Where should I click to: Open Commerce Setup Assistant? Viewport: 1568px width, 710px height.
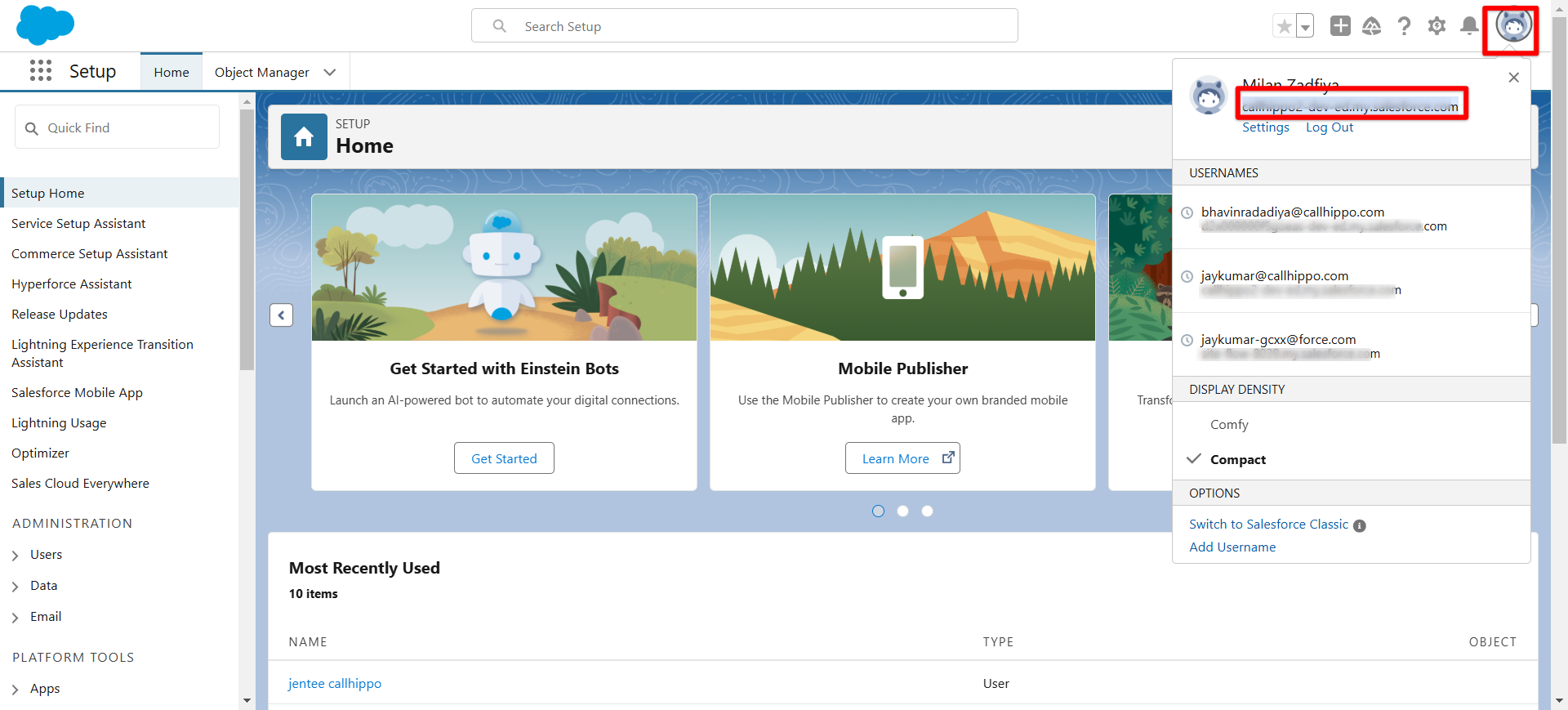click(89, 253)
